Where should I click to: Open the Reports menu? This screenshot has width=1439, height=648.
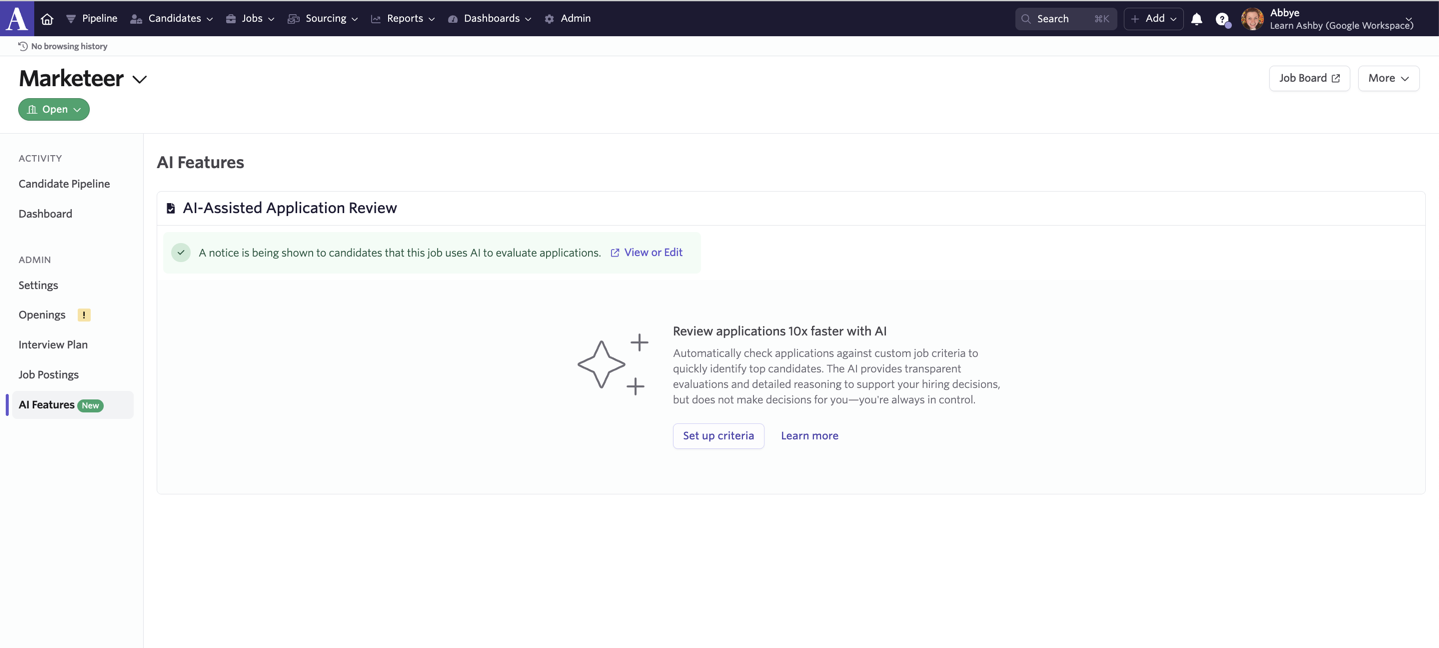(403, 19)
